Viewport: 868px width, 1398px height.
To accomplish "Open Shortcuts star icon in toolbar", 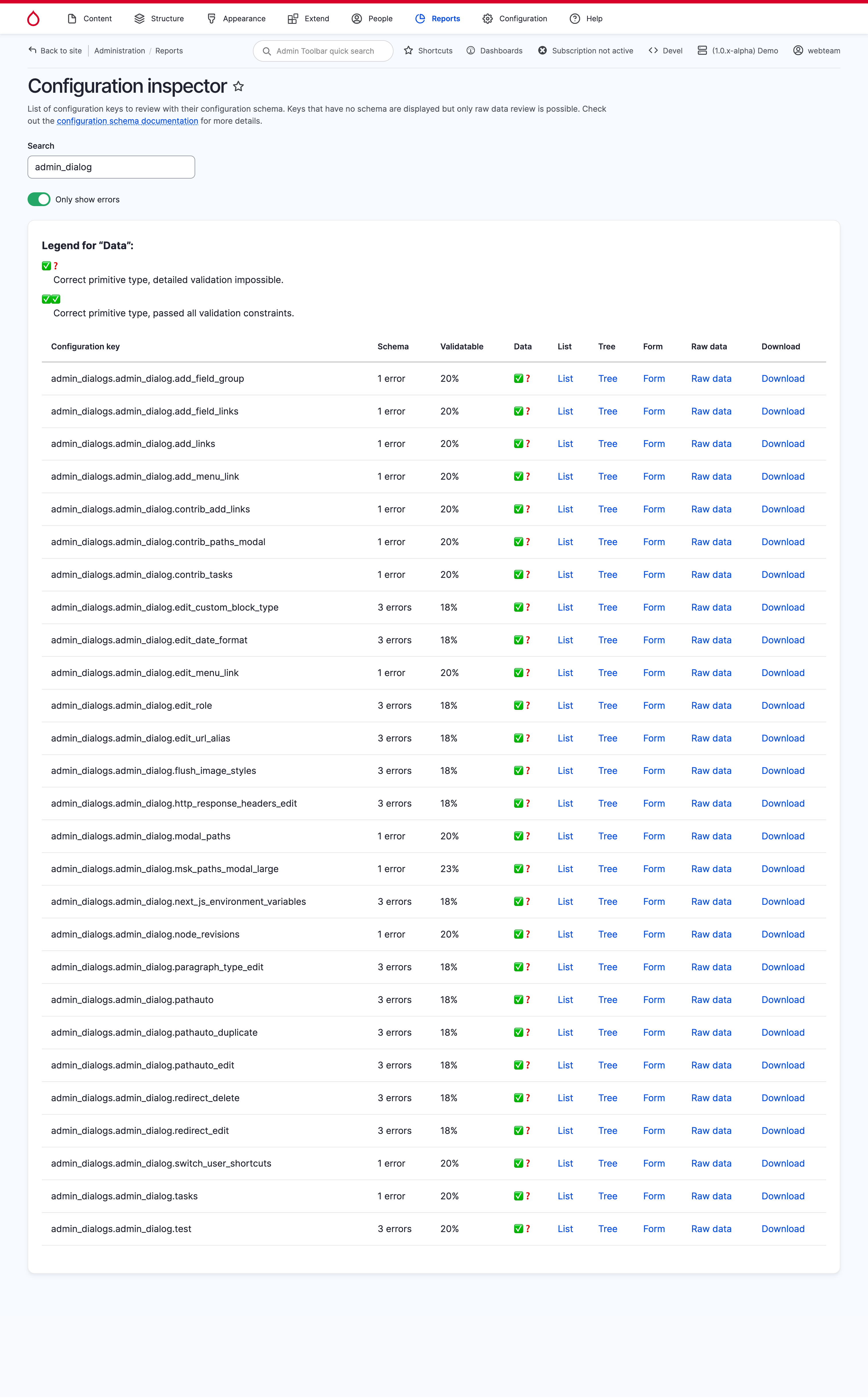I will coord(408,51).
